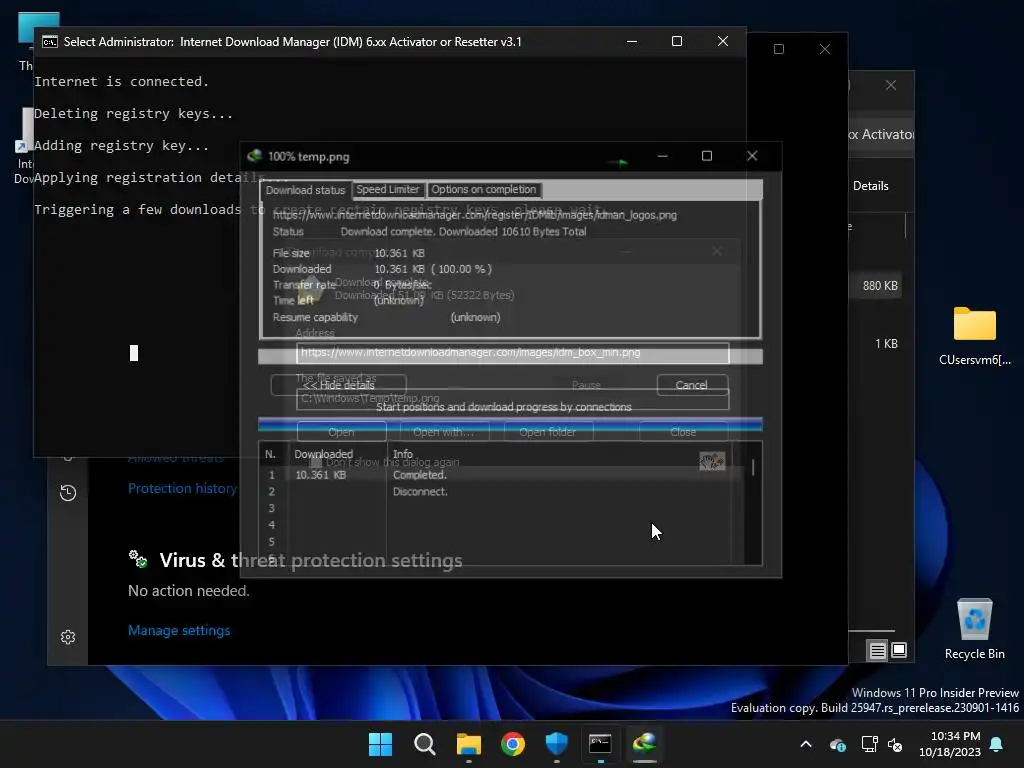Screen dimensions: 1024x768
Task: Click Cancel in the IDM download dialog
Action: pyautogui.click(x=692, y=385)
